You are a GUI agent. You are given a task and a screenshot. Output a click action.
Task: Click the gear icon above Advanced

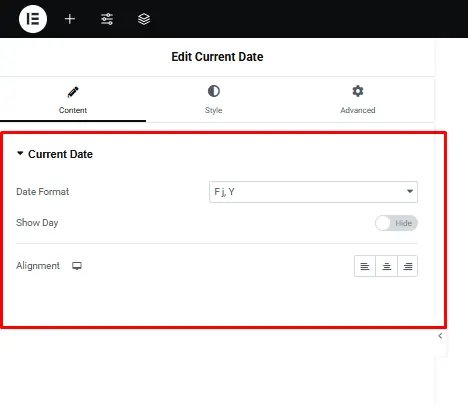358,91
